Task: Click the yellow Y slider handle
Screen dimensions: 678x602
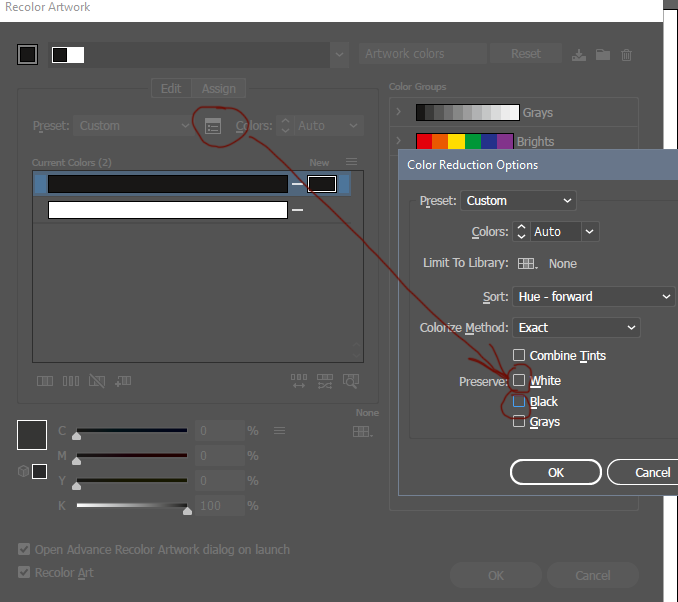Action: 77,486
